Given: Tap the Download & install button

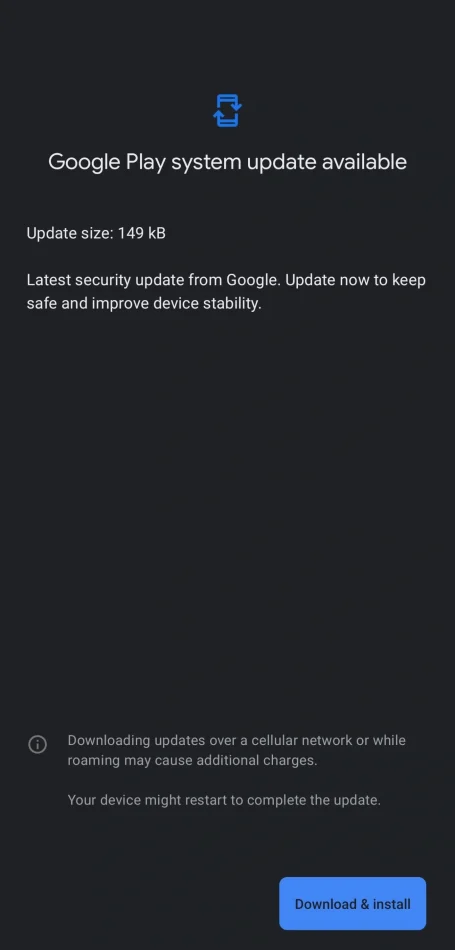Looking at the screenshot, I should click(x=353, y=903).
